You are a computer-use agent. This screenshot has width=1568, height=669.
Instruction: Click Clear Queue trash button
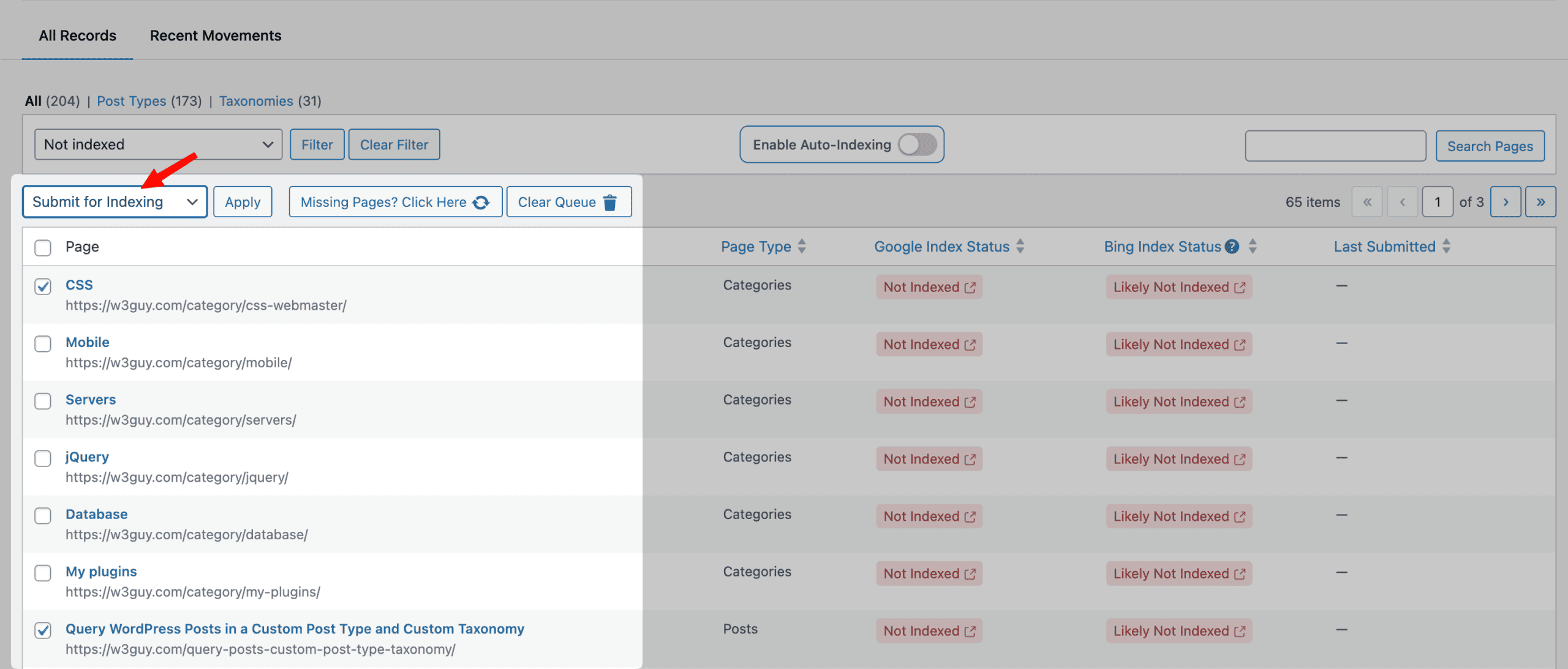568,202
